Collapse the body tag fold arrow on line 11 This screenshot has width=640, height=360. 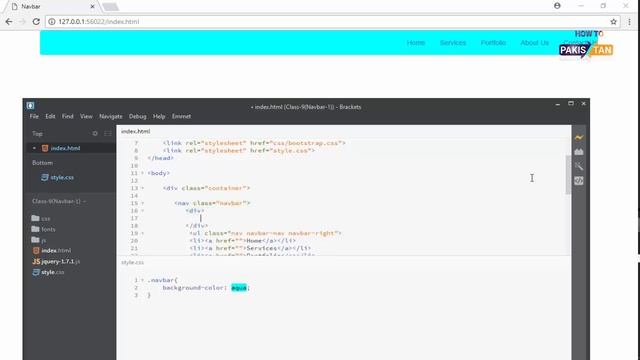(142, 173)
